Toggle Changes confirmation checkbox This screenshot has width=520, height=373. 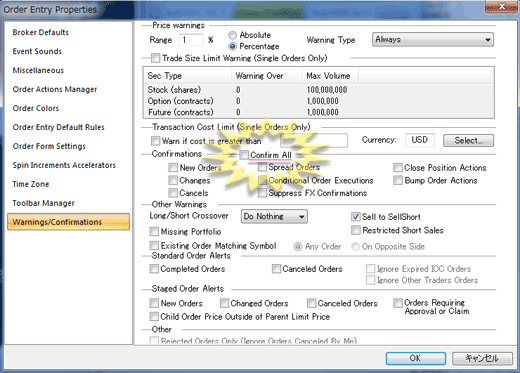(173, 180)
